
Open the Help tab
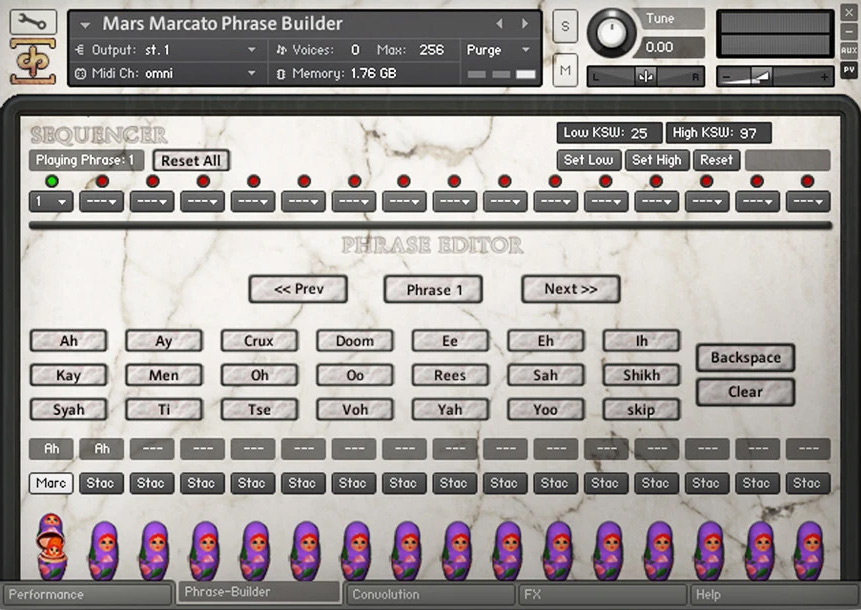[774, 595]
